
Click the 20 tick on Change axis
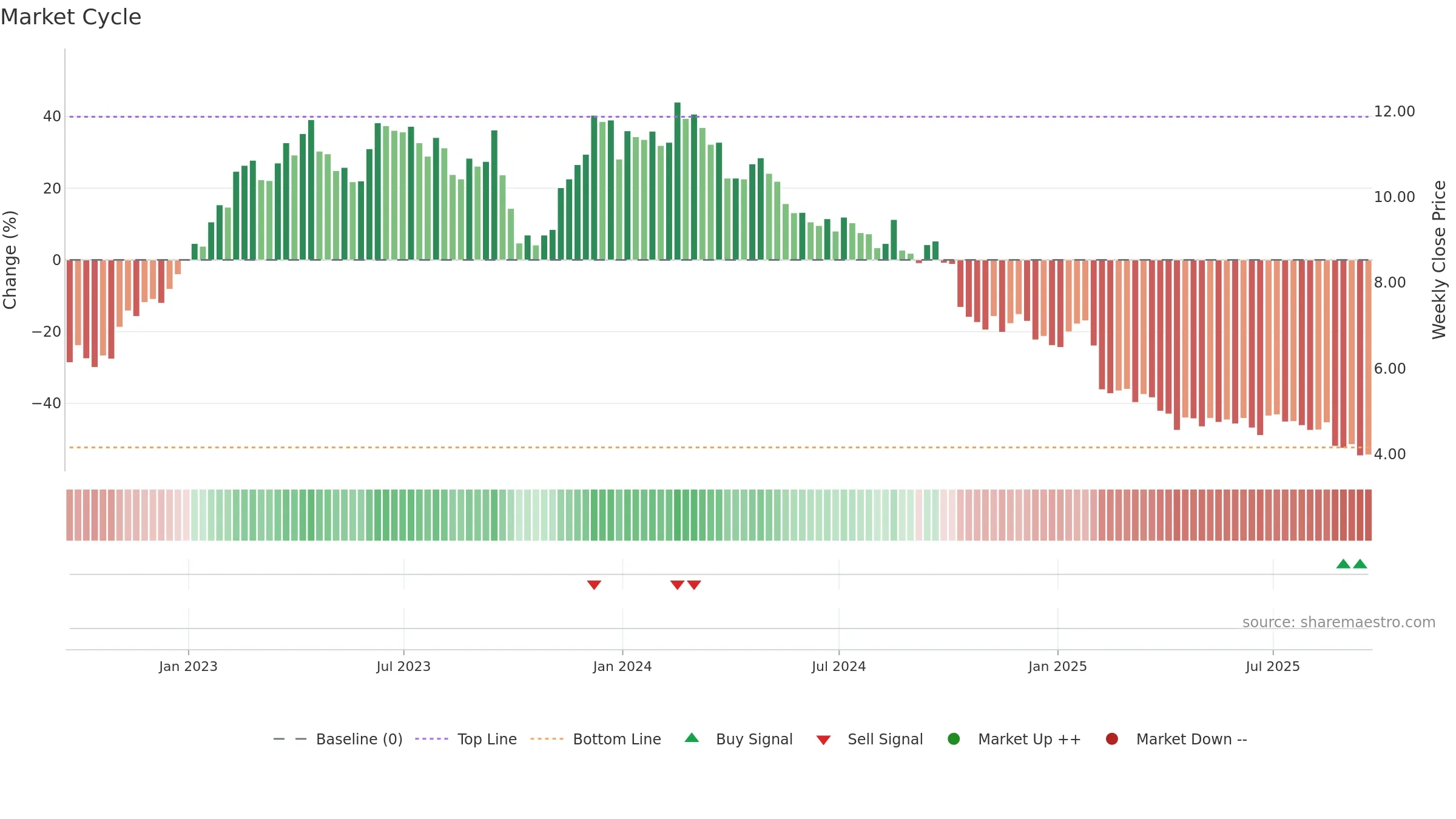52,189
